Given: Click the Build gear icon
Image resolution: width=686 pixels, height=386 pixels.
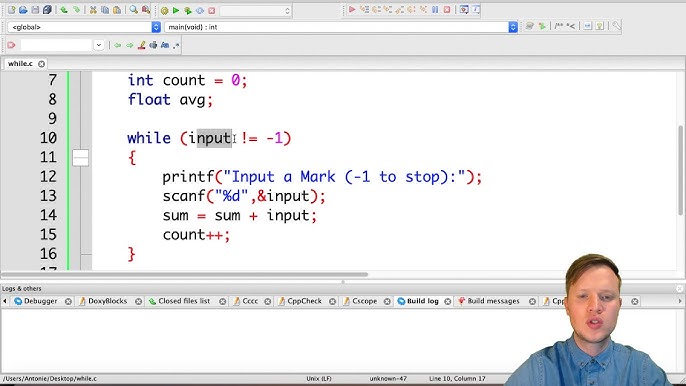Looking at the screenshot, I should (164, 10).
